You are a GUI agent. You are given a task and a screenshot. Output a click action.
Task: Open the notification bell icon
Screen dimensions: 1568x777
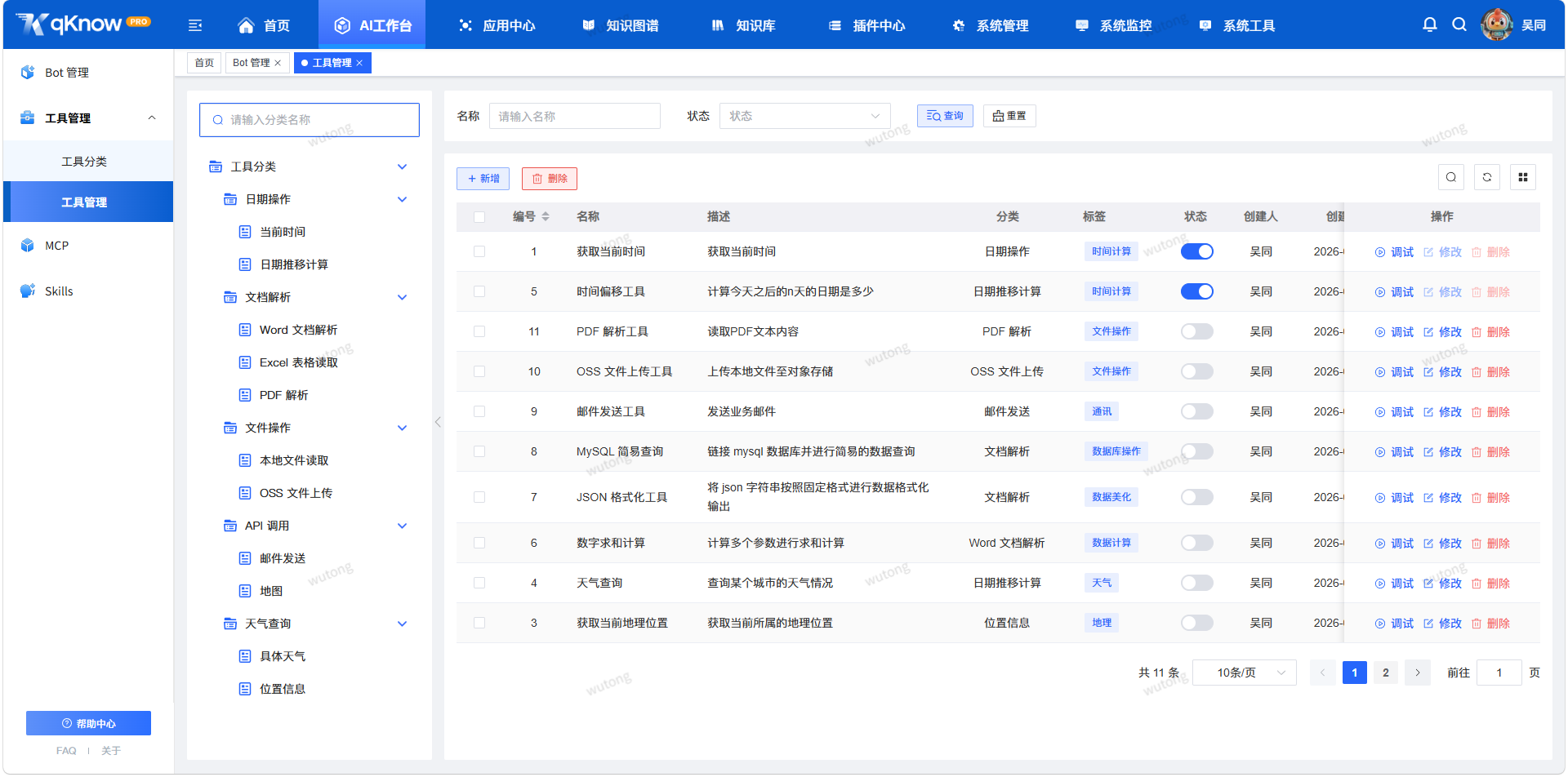1429,24
